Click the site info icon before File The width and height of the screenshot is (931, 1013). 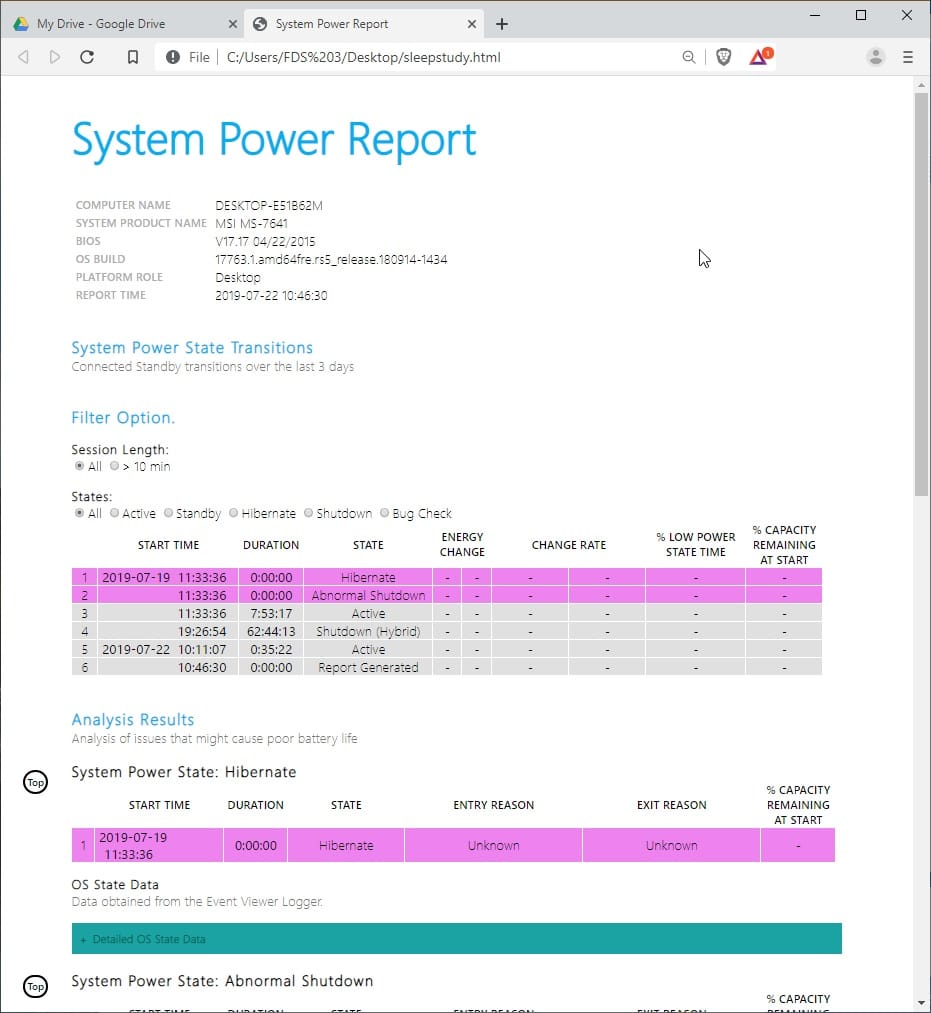coord(173,57)
